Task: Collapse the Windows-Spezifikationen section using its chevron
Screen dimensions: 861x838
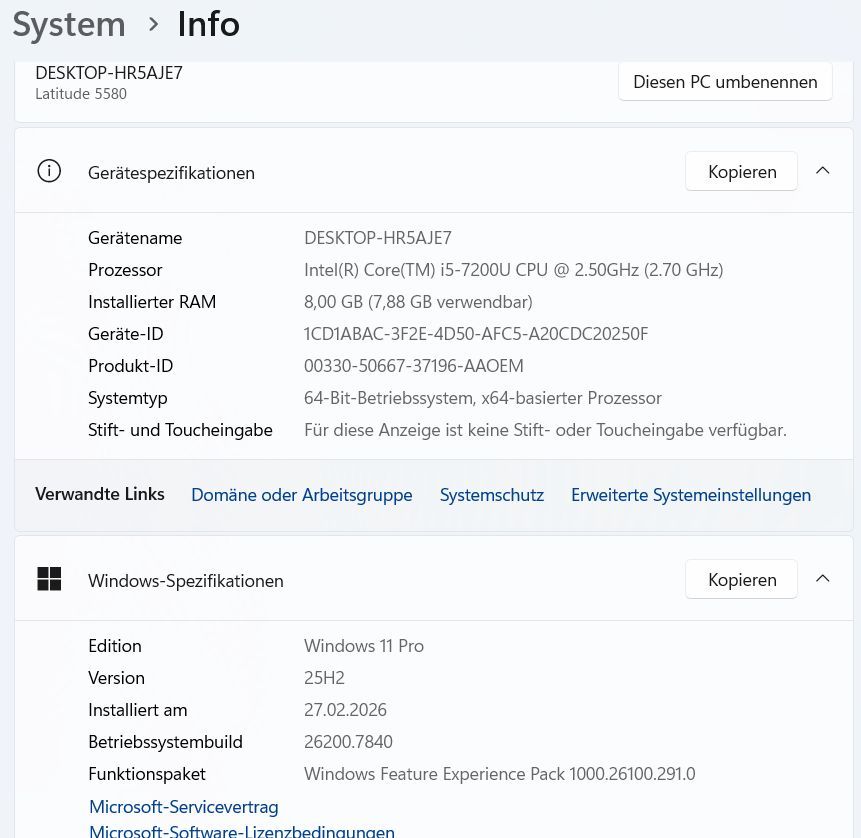Action: pos(823,579)
